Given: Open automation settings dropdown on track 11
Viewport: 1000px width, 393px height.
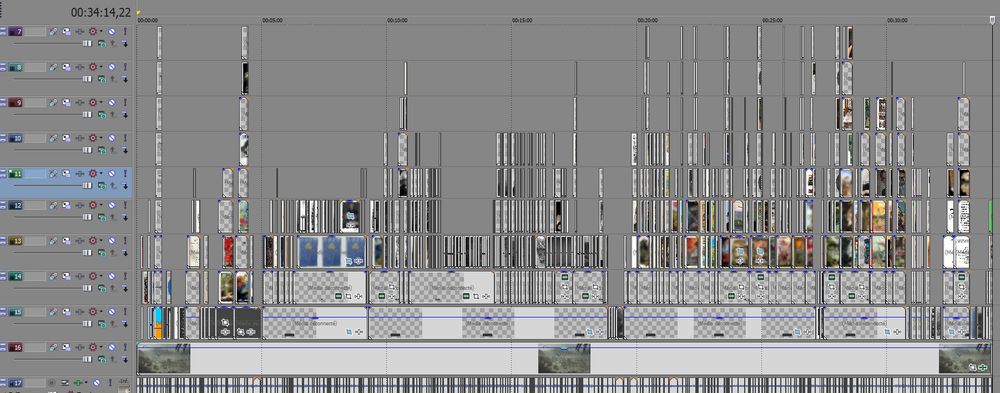Looking at the screenshot, I should [101, 174].
